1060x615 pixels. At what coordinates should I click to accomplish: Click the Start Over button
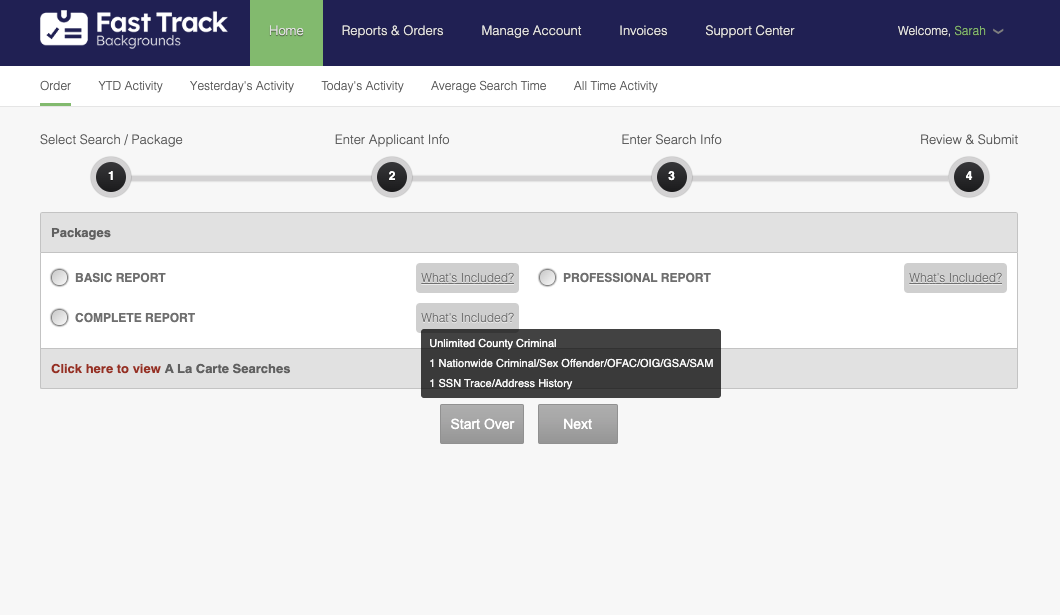click(482, 424)
